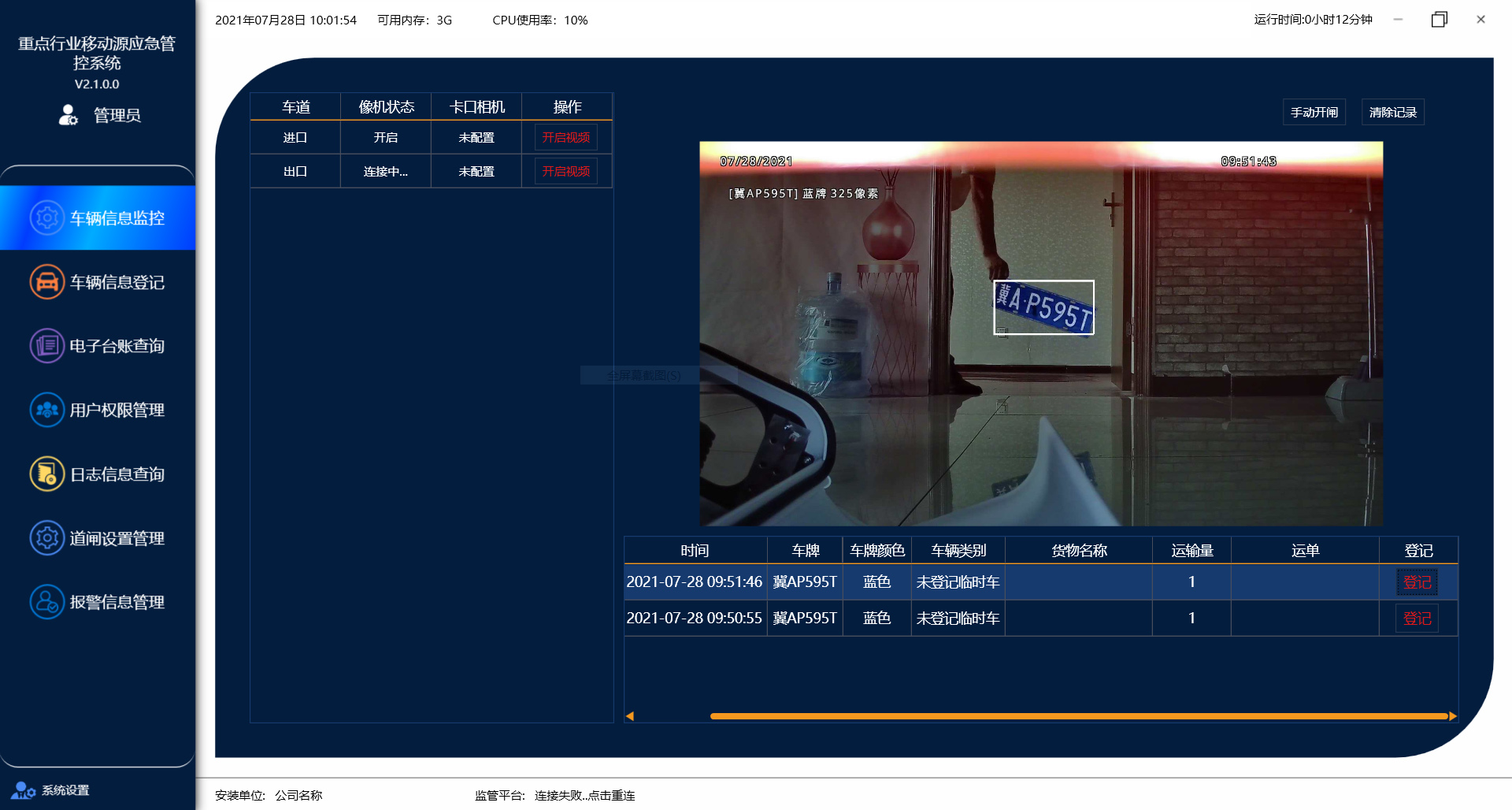Click the left scroll arrow of records table
Image resolution: width=1512 pixels, height=810 pixels.
pos(630,716)
